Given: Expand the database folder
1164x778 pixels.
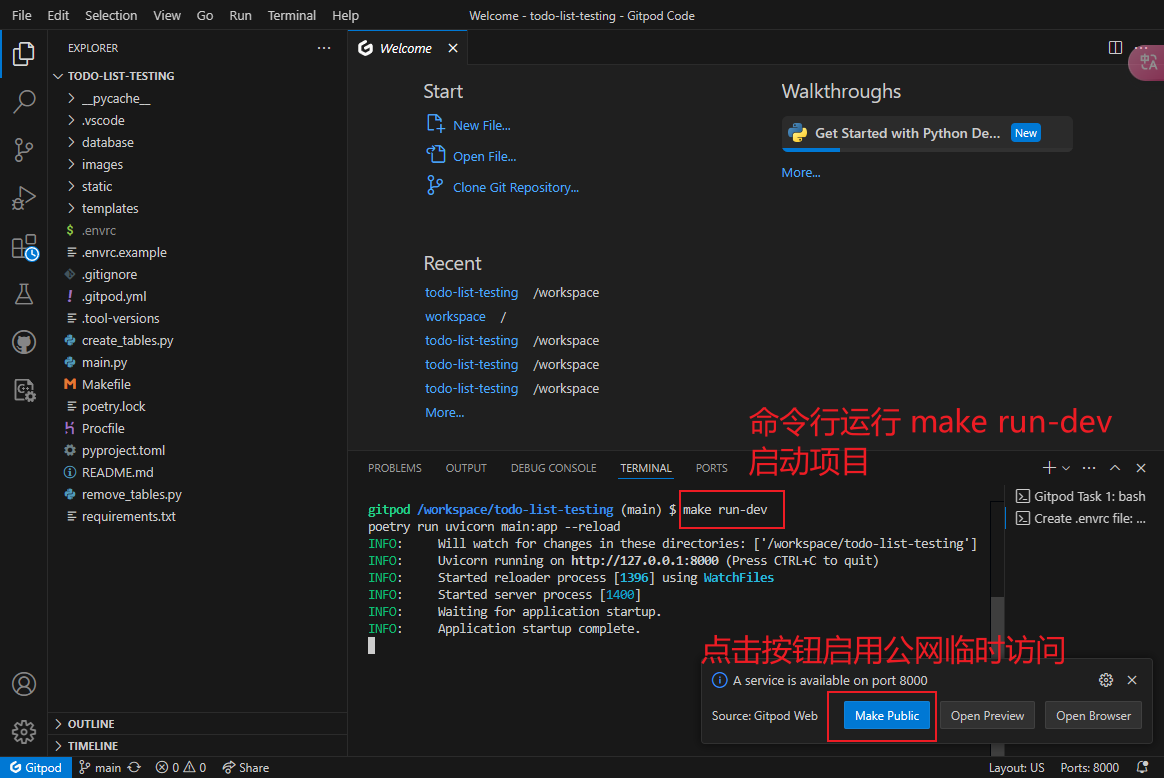Looking at the screenshot, I should click(108, 143).
